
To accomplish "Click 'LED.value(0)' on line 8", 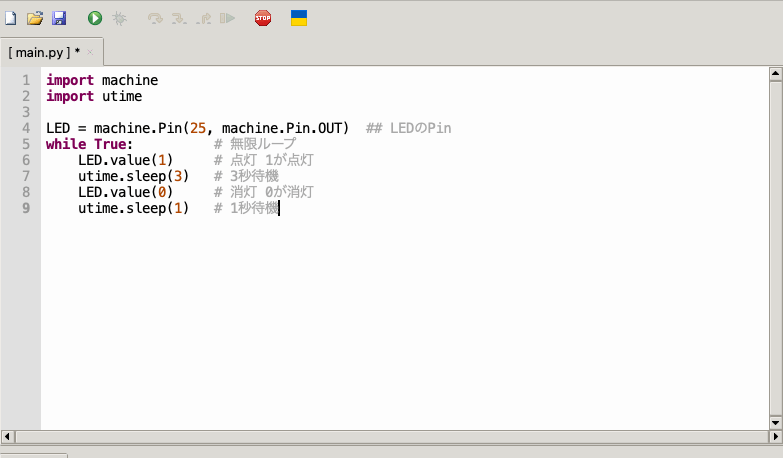I will pos(125,192).
